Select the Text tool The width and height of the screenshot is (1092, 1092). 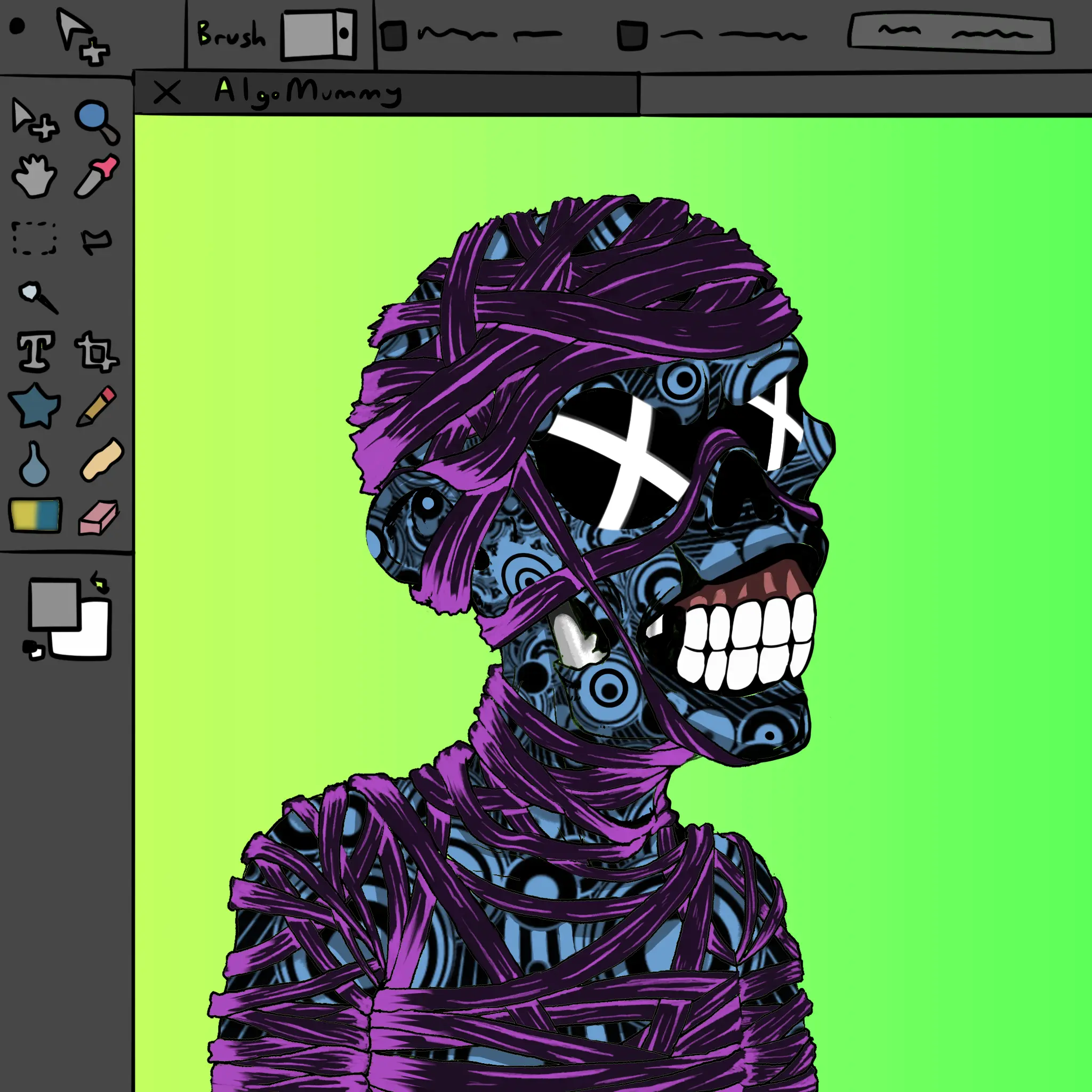[36, 351]
